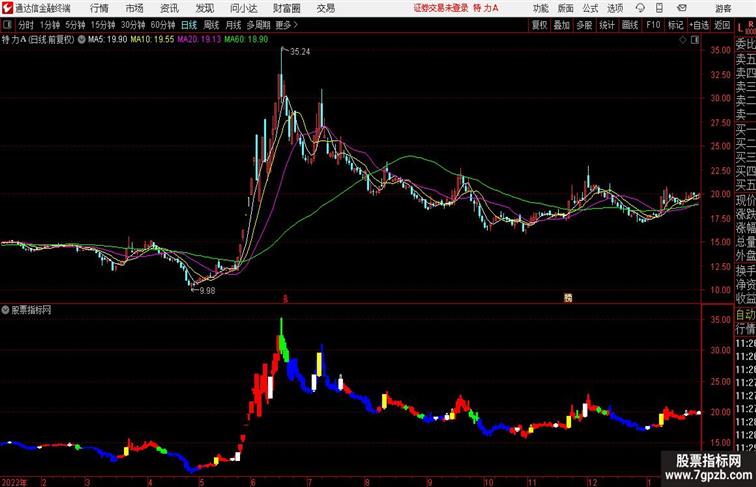This screenshot has height=487, width=756.
Task: Open the mail envelope icon
Action: pos(682,8)
